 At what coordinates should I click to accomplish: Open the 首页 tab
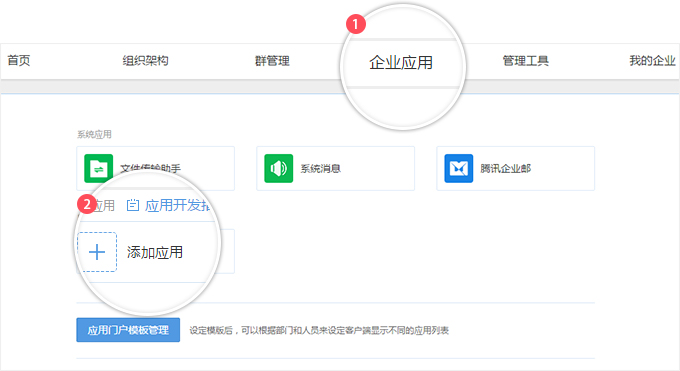[x=19, y=61]
